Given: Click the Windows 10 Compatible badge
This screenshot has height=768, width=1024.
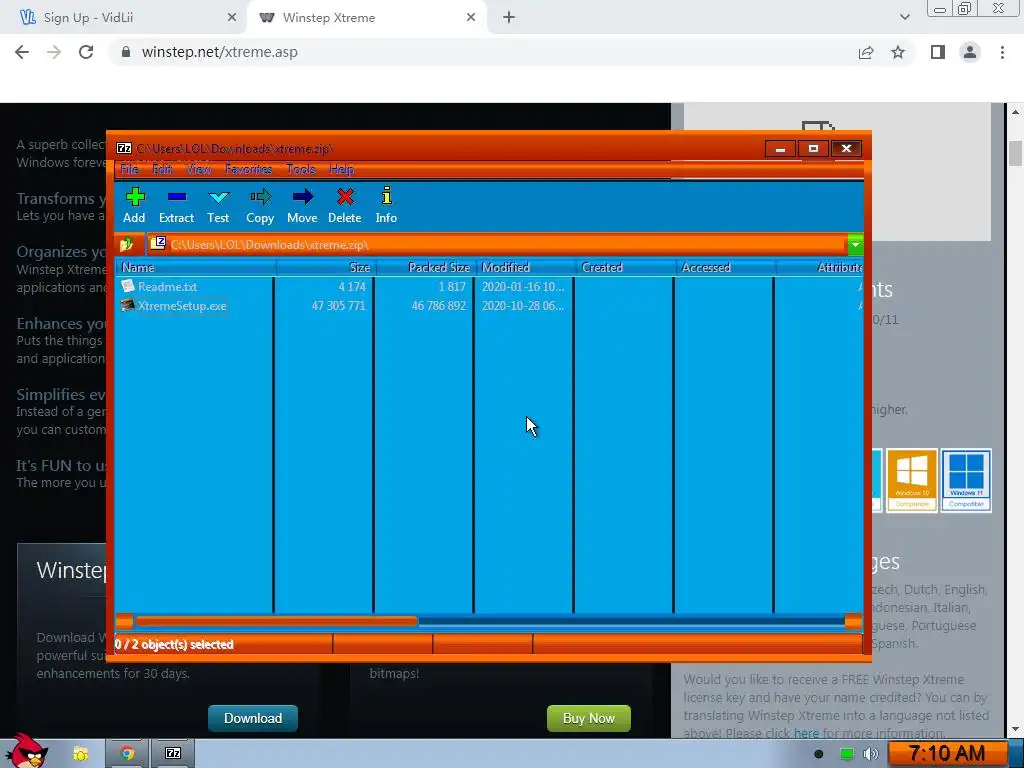Looking at the screenshot, I should tap(912, 480).
